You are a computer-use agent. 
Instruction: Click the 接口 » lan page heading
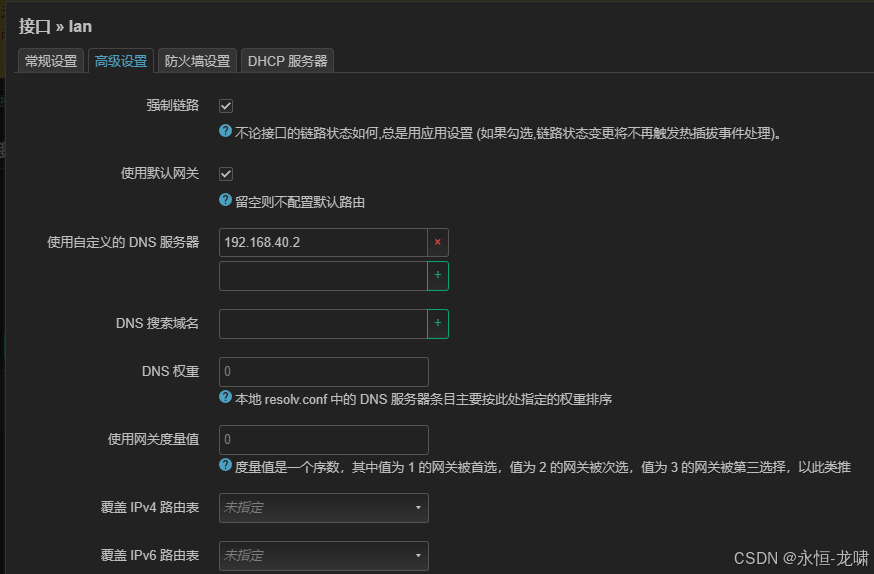[55, 26]
